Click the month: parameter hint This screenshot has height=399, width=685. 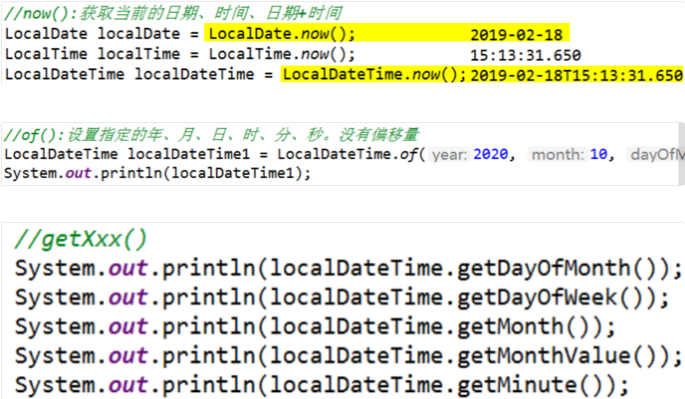[x=556, y=155]
